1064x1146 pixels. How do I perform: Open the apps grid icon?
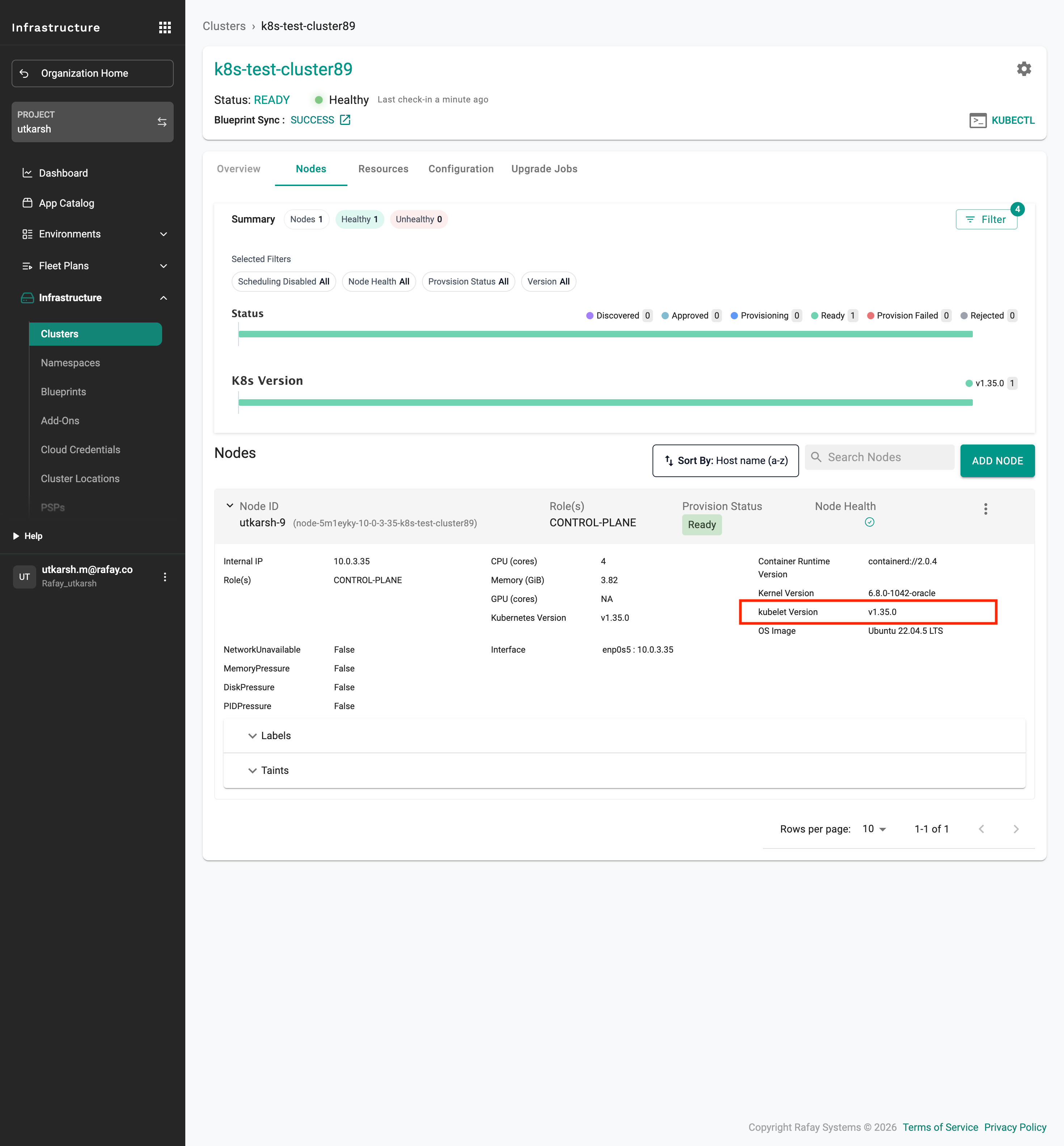[165, 27]
